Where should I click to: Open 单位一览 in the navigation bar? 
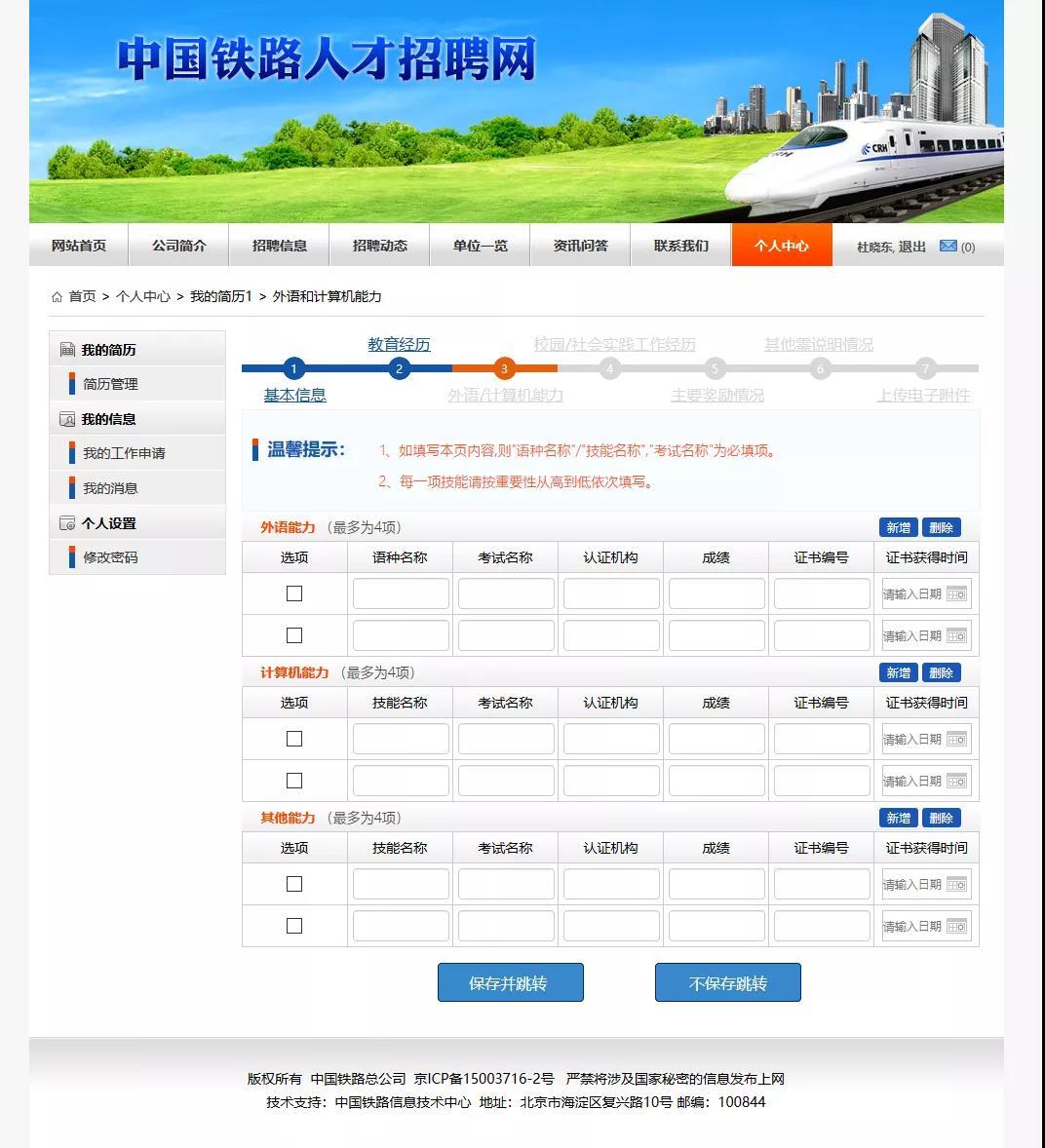(x=480, y=246)
